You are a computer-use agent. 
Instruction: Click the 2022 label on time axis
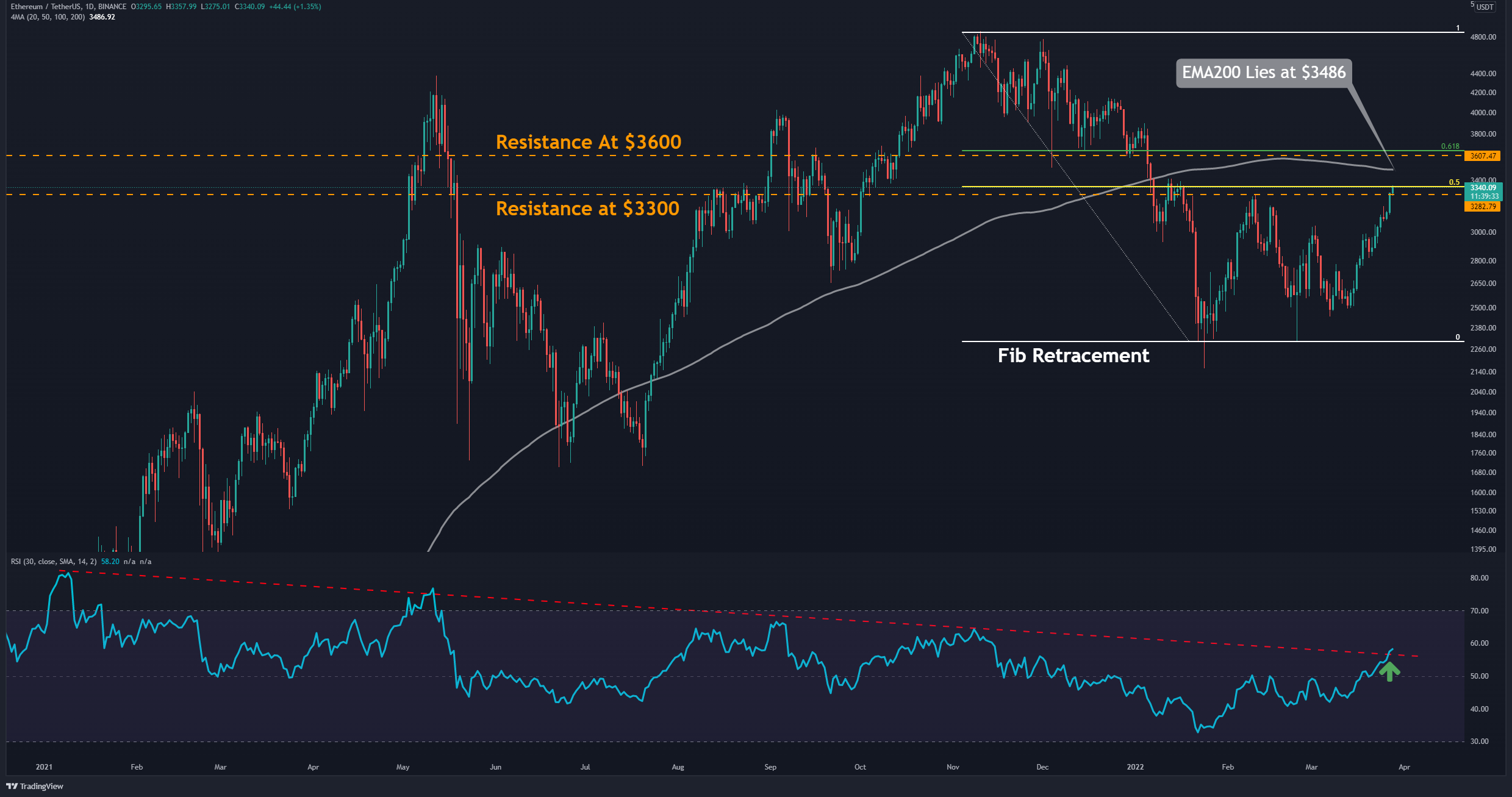tap(1135, 767)
